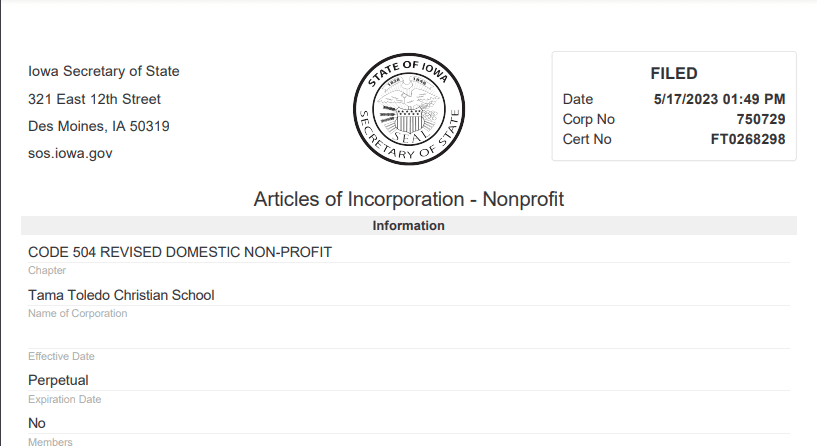Select the Tama Toledo Christian School name
Viewport: 817px width, 446px height.
coord(121,295)
